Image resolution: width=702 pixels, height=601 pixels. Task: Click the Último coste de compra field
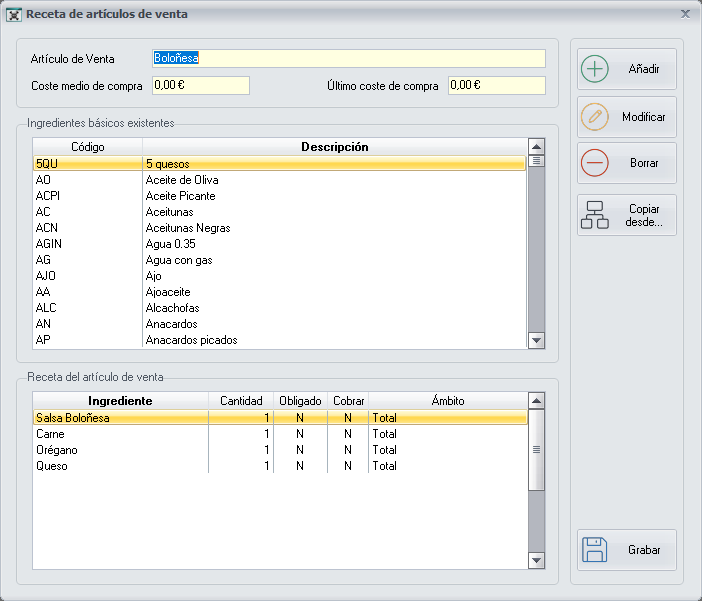496,86
